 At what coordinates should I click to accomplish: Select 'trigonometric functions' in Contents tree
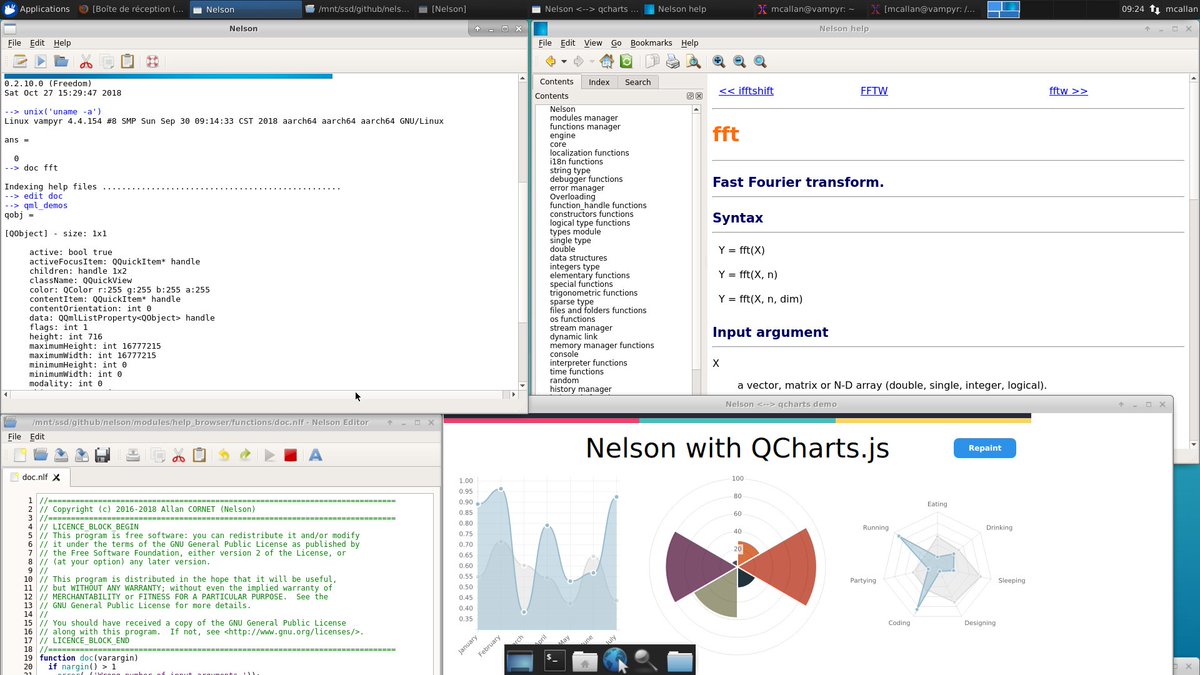tap(593, 293)
